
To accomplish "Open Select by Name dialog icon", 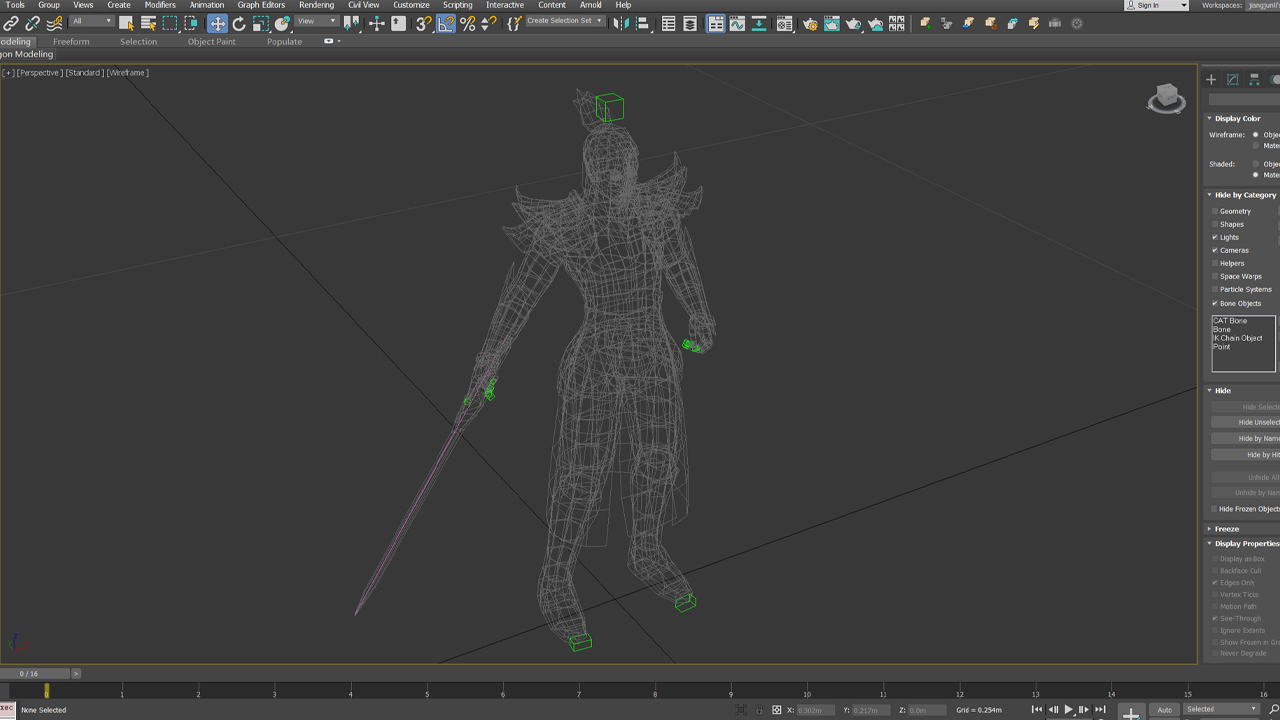I will (147, 23).
